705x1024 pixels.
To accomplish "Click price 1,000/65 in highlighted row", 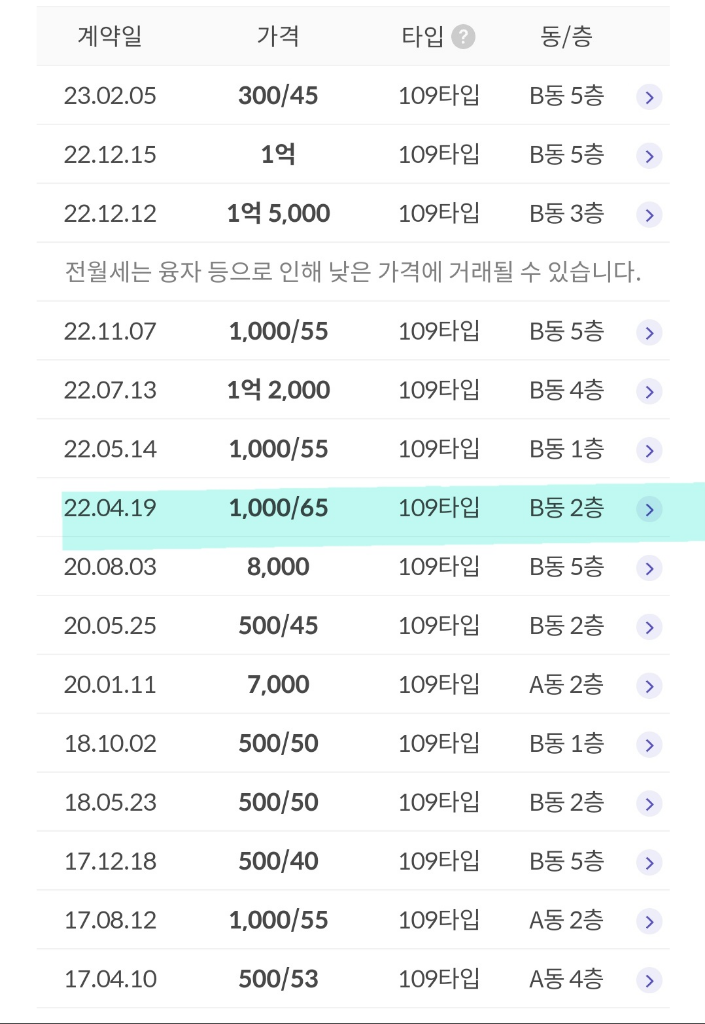I will pos(278,508).
